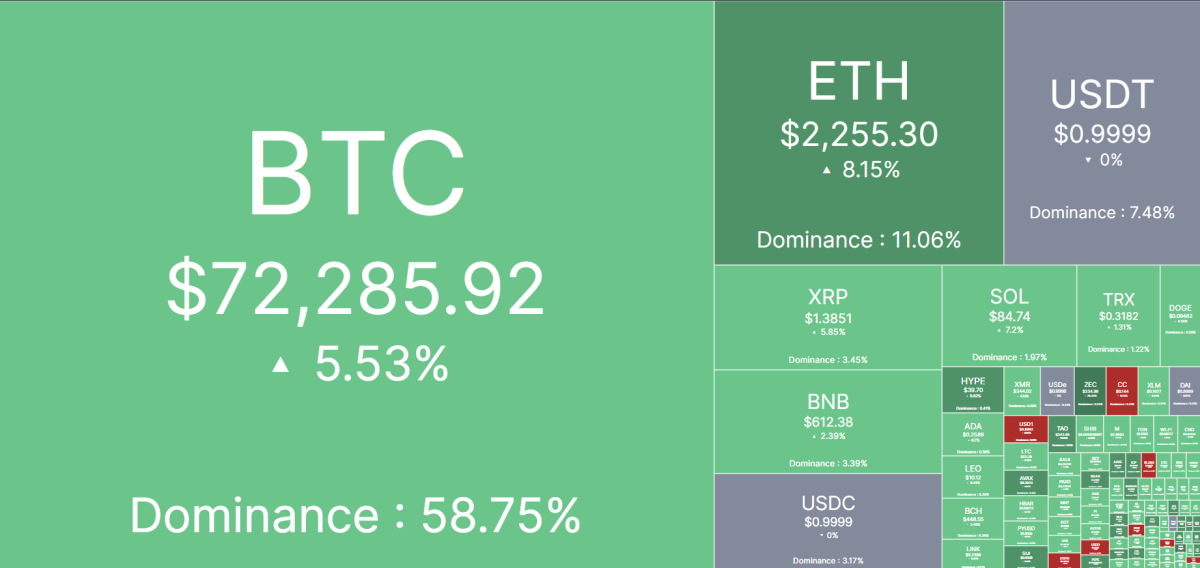Select the ETH heatmap tile
Image resolution: width=1200 pixels, height=568 pixels.
[858, 132]
